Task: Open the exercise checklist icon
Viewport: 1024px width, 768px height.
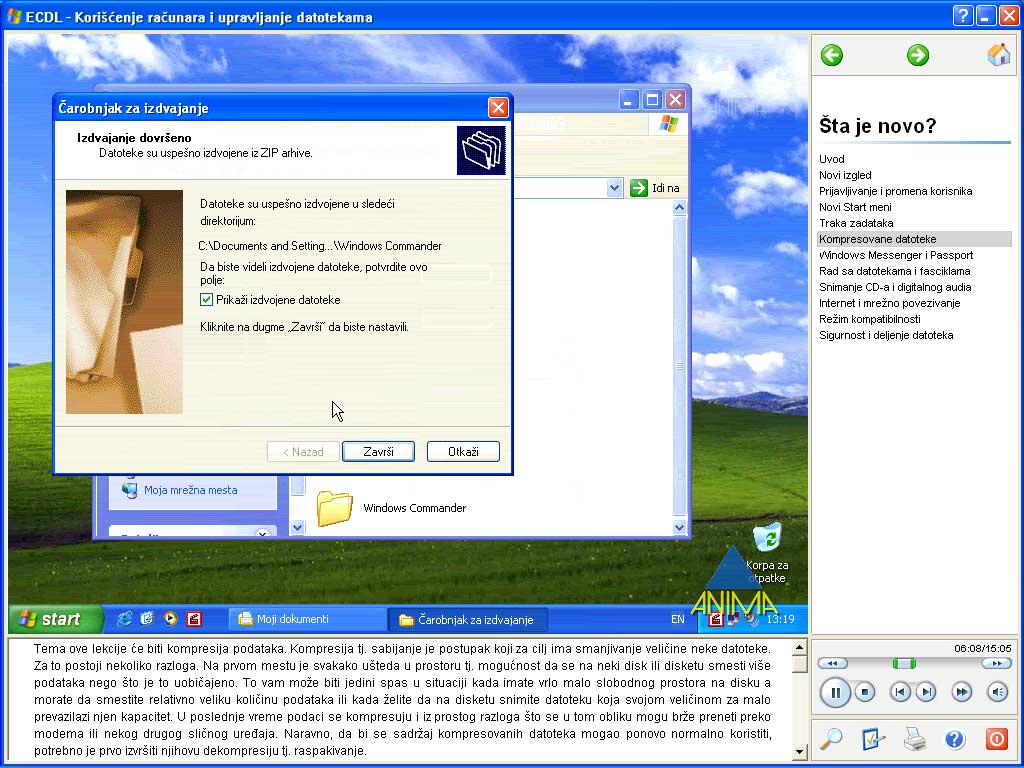Action: click(872, 739)
